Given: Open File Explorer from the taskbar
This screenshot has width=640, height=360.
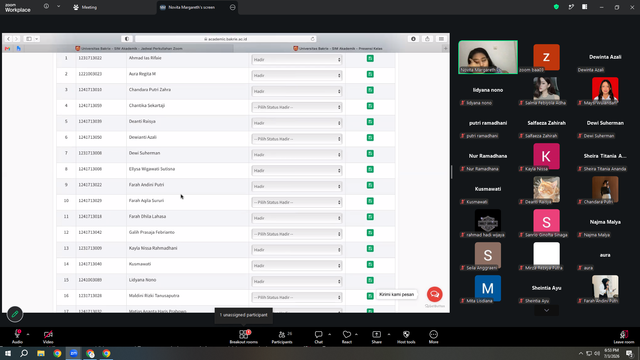Looking at the screenshot, I should tap(41, 353).
